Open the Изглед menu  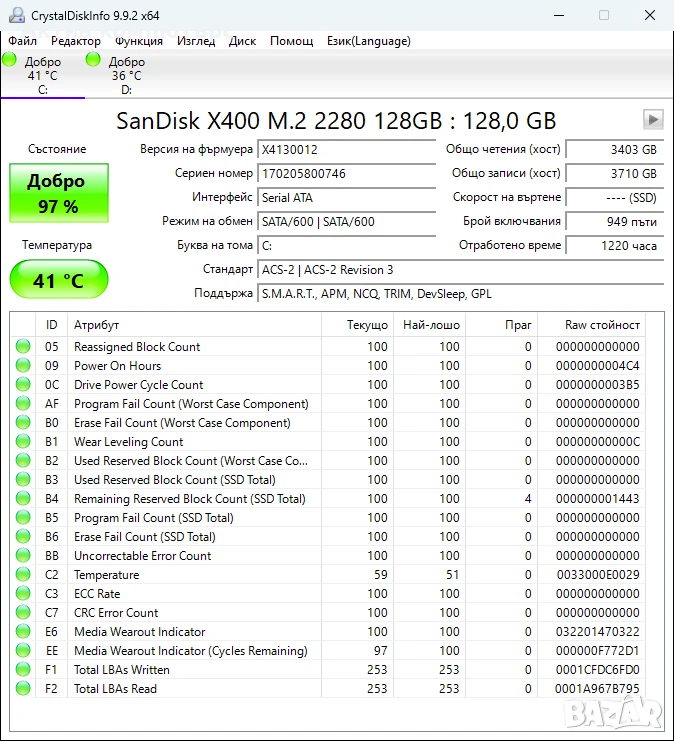[196, 41]
